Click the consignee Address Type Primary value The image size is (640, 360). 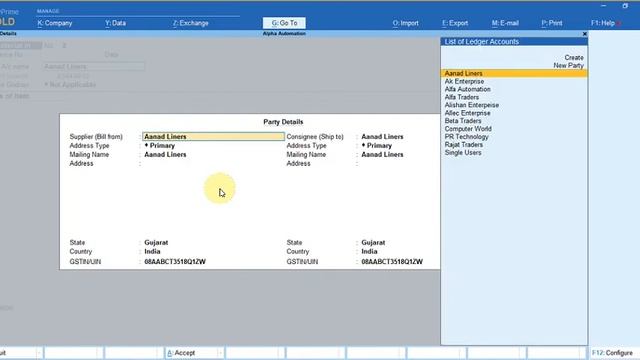[x=377, y=146]
